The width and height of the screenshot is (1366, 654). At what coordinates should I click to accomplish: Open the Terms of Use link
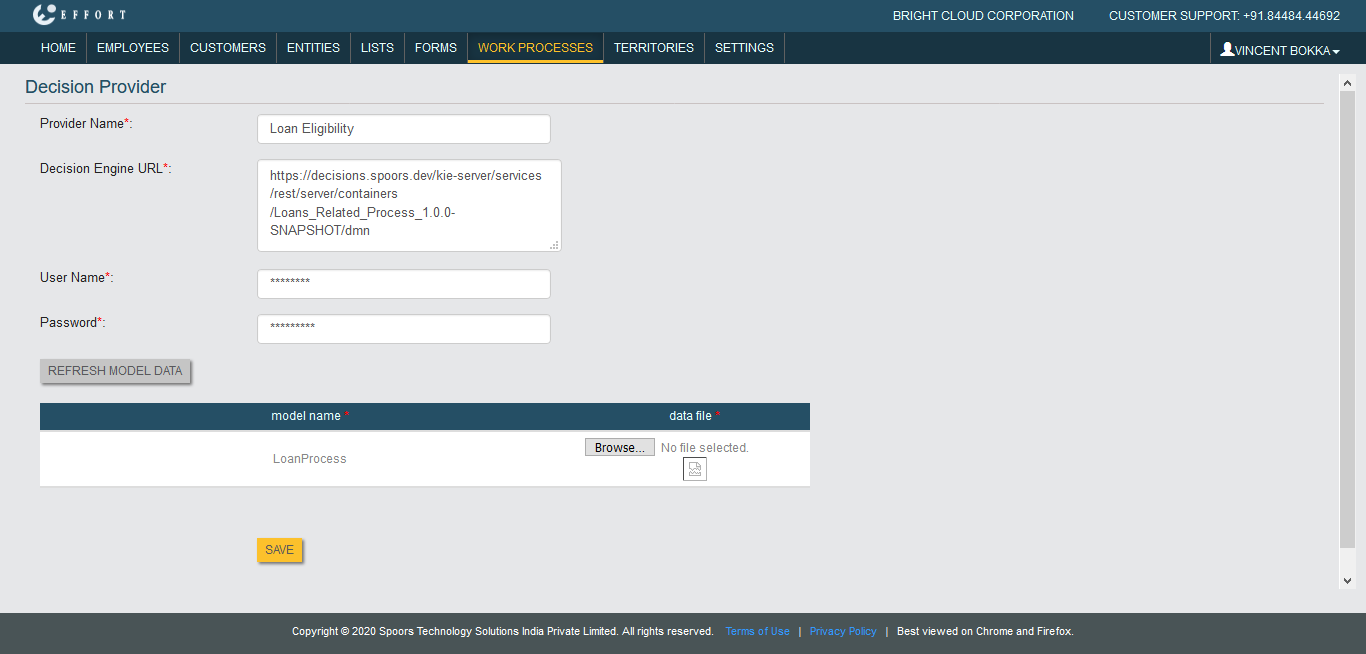(x=757, y=632)
